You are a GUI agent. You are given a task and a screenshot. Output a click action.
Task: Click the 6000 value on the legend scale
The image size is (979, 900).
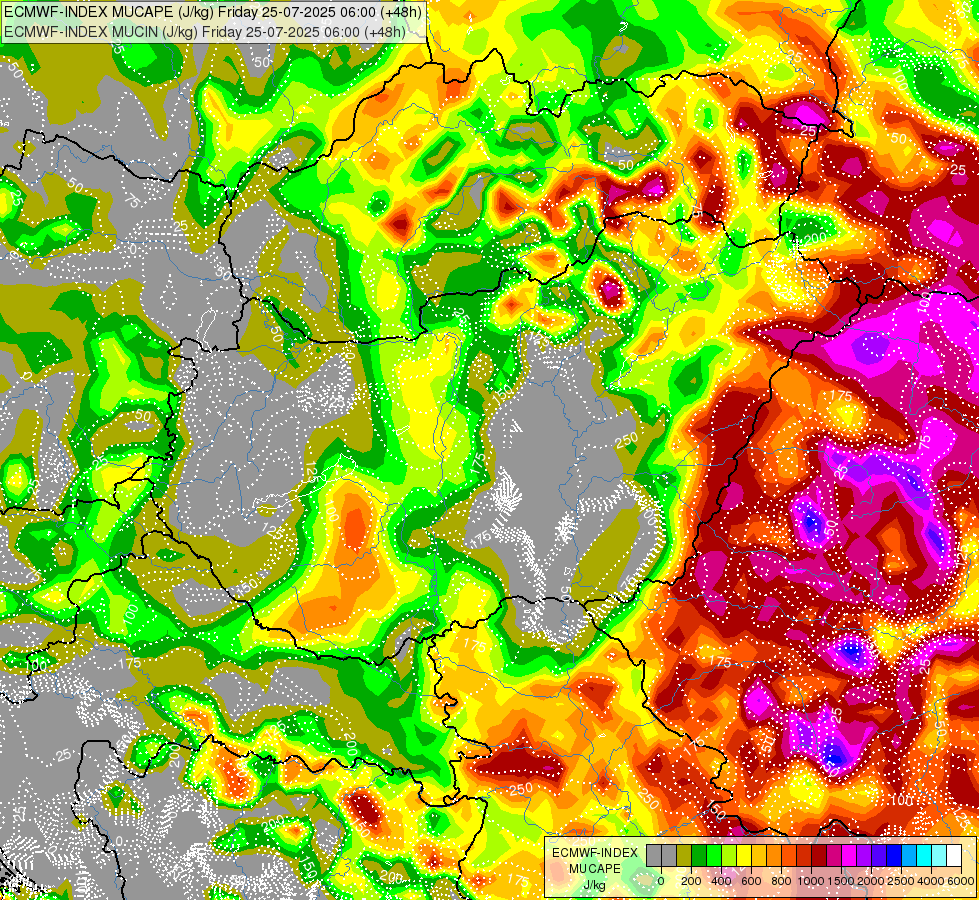961,881
